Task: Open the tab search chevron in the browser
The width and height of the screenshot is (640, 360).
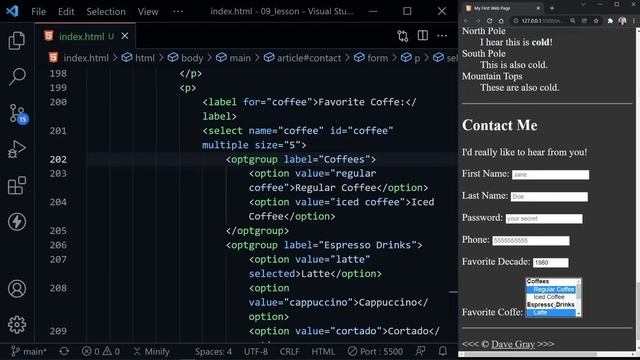Action: pyautogui.click(x=583, y=4)
